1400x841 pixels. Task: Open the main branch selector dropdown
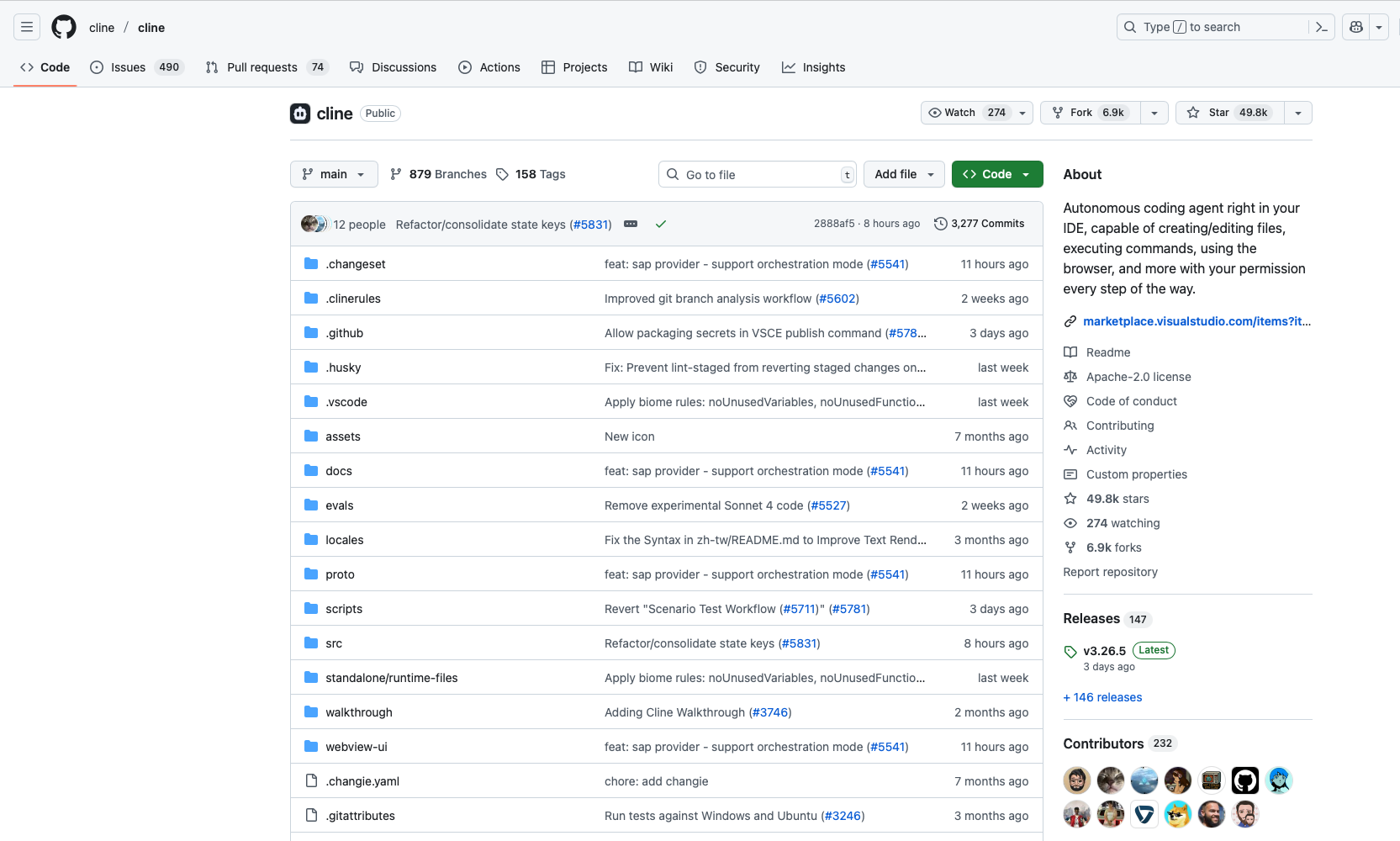334,174
